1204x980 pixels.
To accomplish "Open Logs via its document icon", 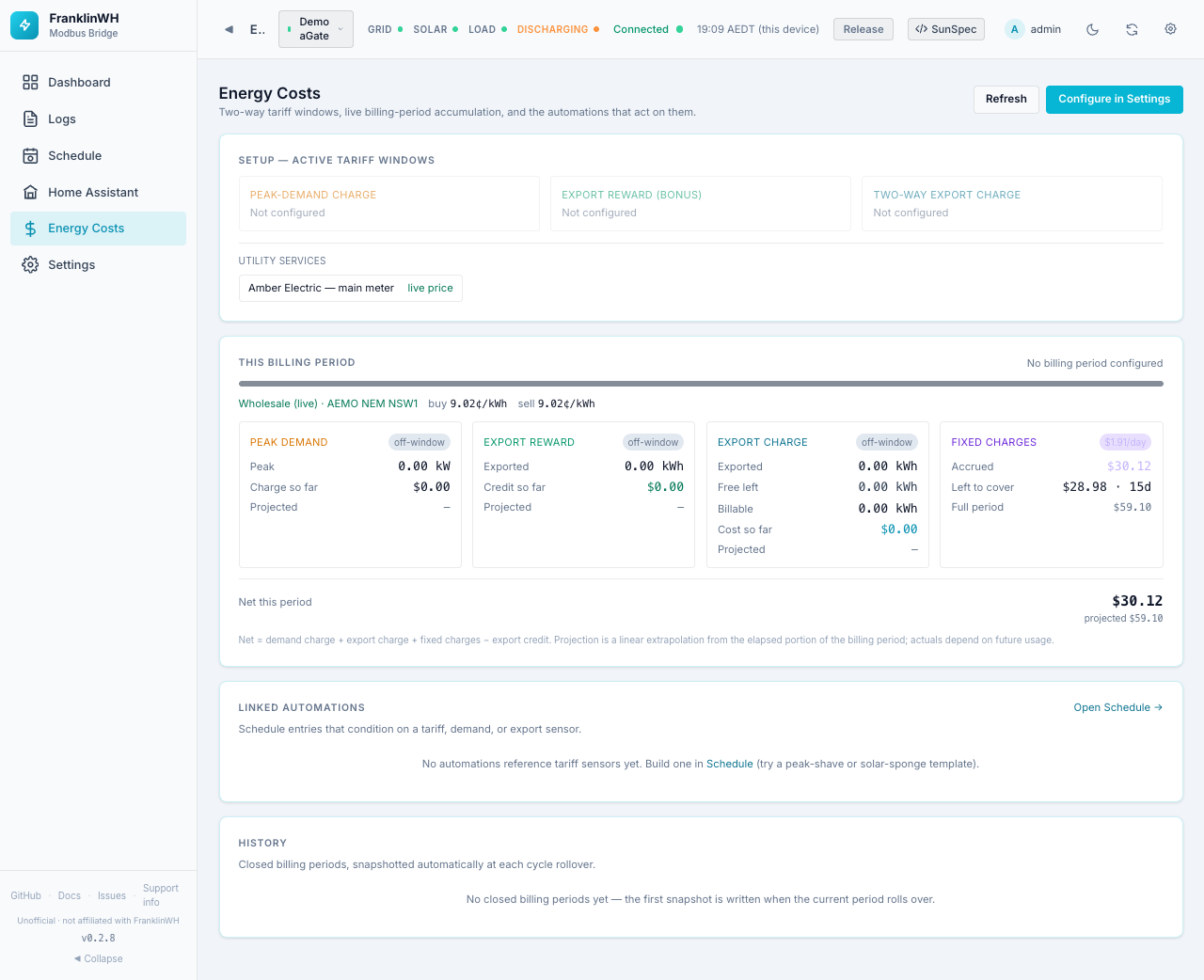I will pos(30,119).
